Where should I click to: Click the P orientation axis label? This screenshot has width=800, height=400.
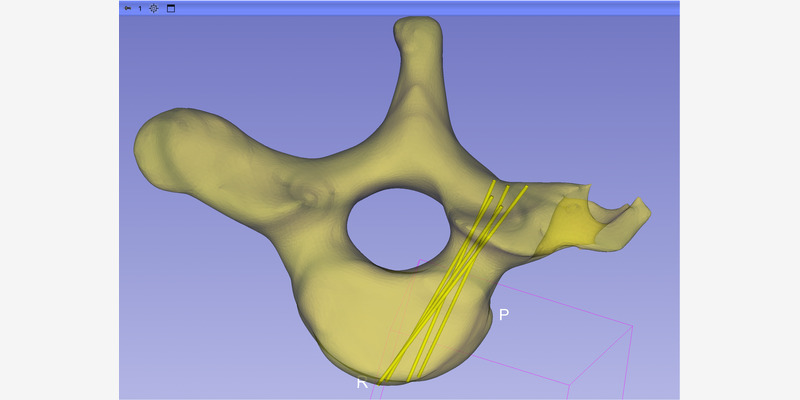click(505, 315)
